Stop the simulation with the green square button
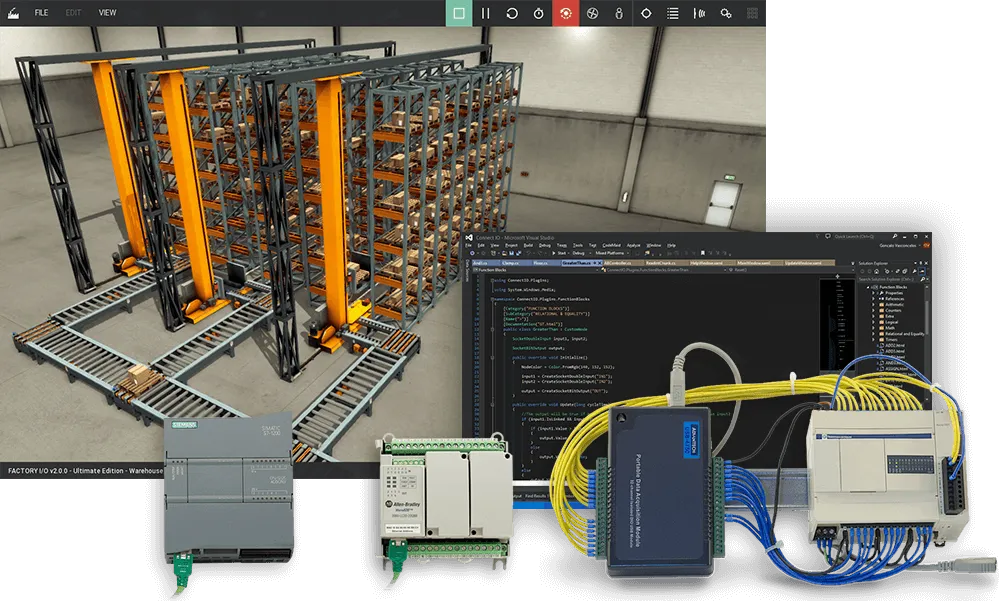The width and height of the screenshot is (1000, 601). [x=459, y=13]
